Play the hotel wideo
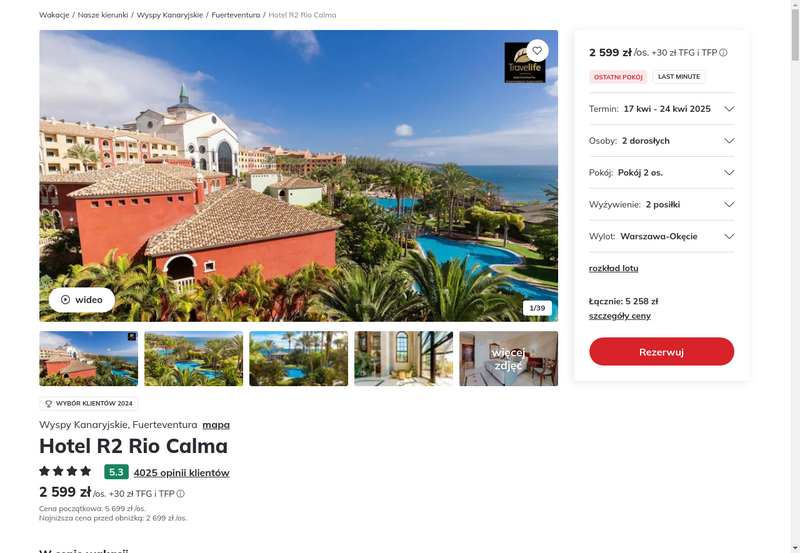The width and height of the screenshot is (800, 553). click(82, 299)
